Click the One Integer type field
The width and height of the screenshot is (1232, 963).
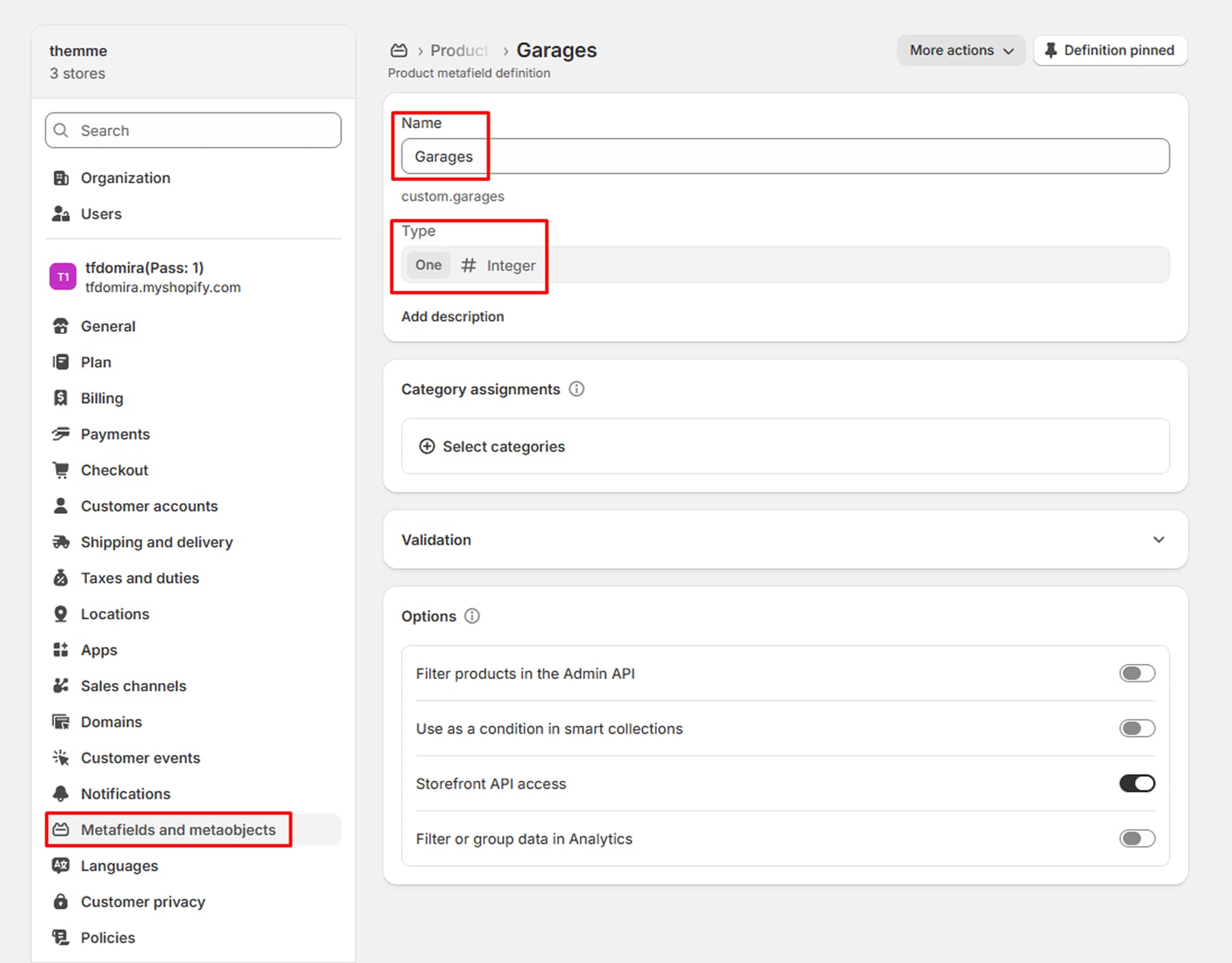pos(785,265)
